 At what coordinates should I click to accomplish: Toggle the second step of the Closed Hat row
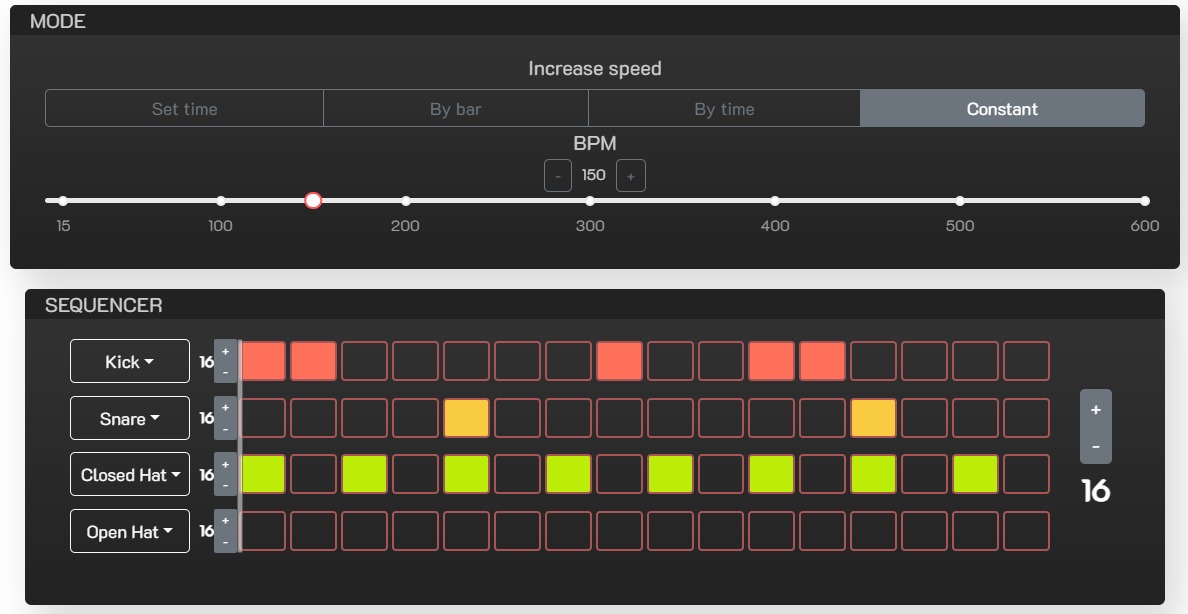tap(313, 474)
